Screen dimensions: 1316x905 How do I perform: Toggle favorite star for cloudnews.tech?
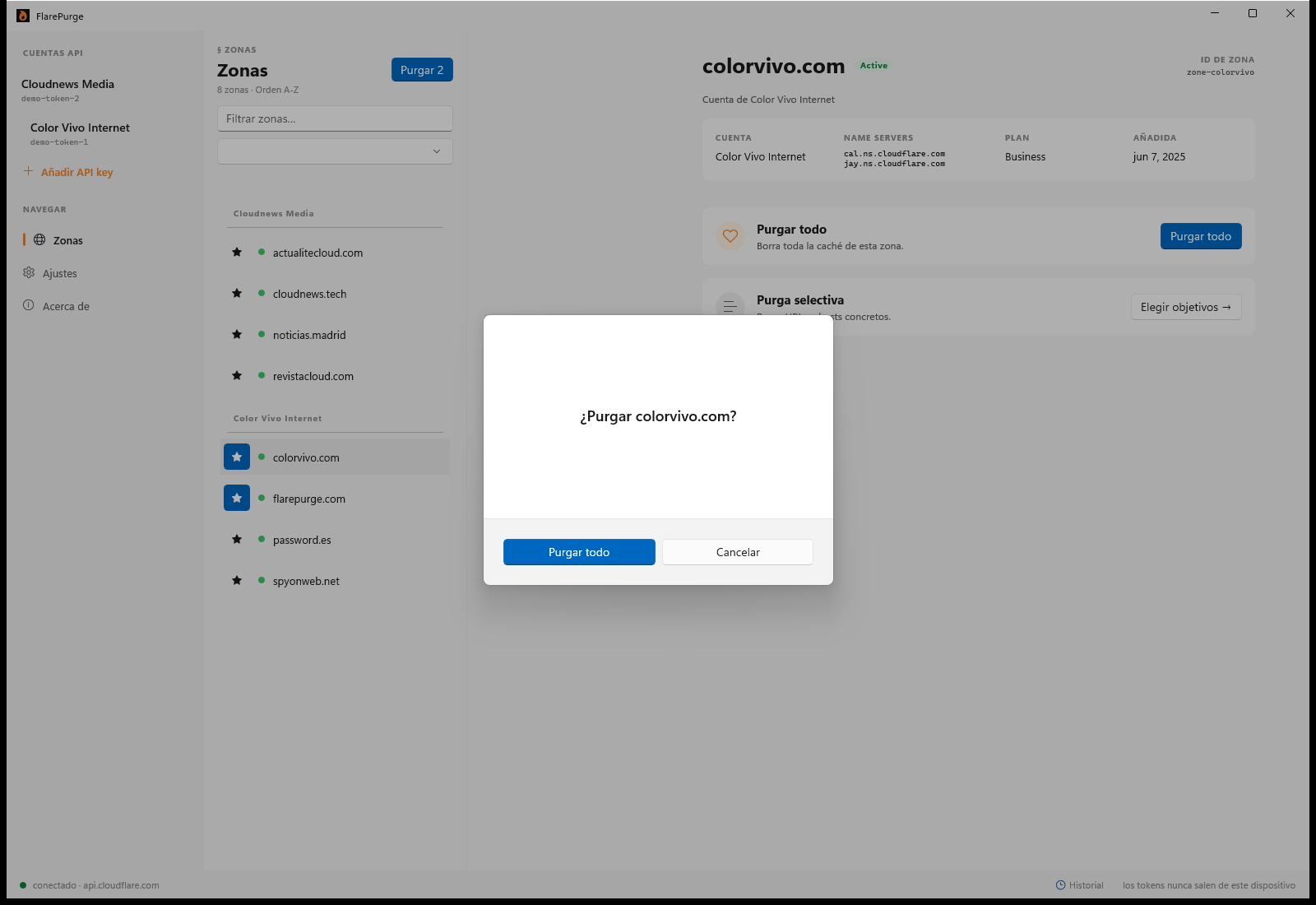pos(237,294)
